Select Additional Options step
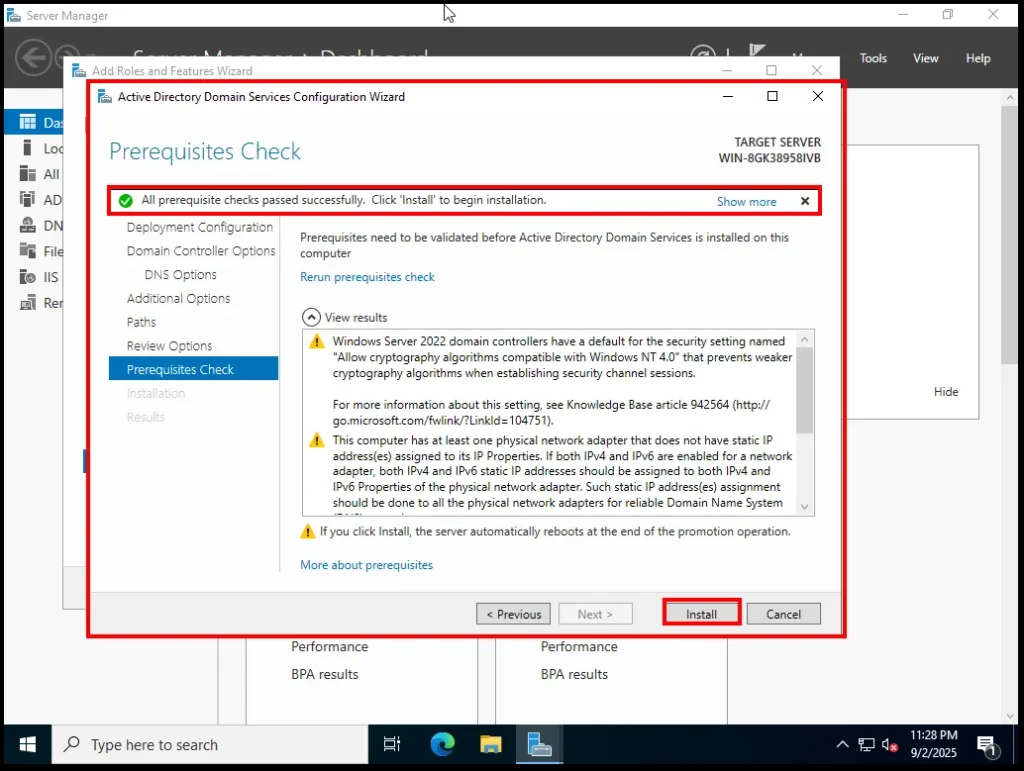The image size is (1024, 771). coord(178,298)
